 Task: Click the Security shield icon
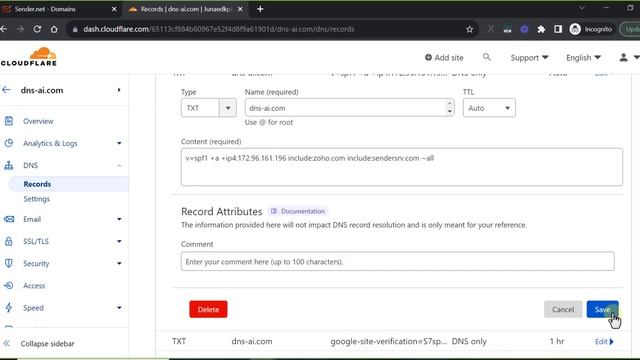click(x=9, y=263)
